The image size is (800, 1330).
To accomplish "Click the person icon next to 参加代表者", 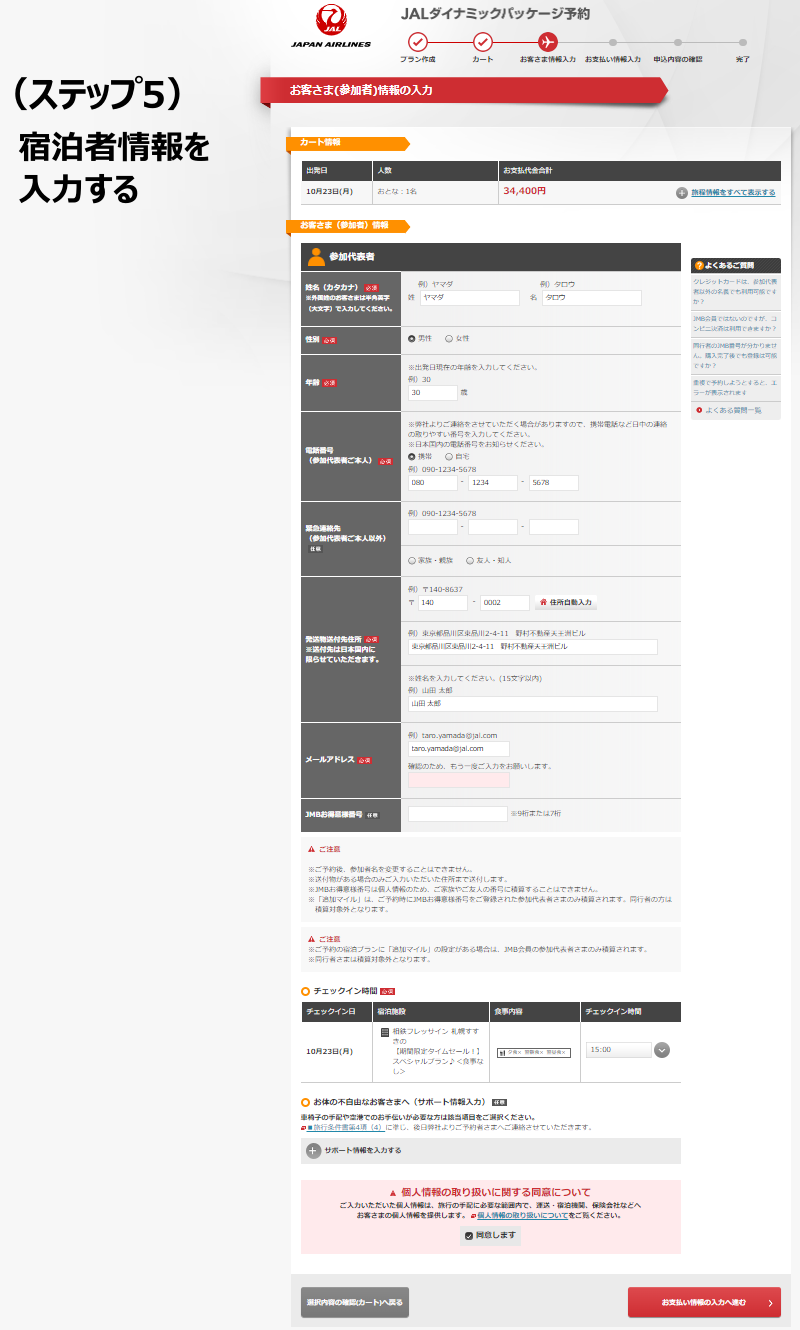I will (x=316, y=256).
